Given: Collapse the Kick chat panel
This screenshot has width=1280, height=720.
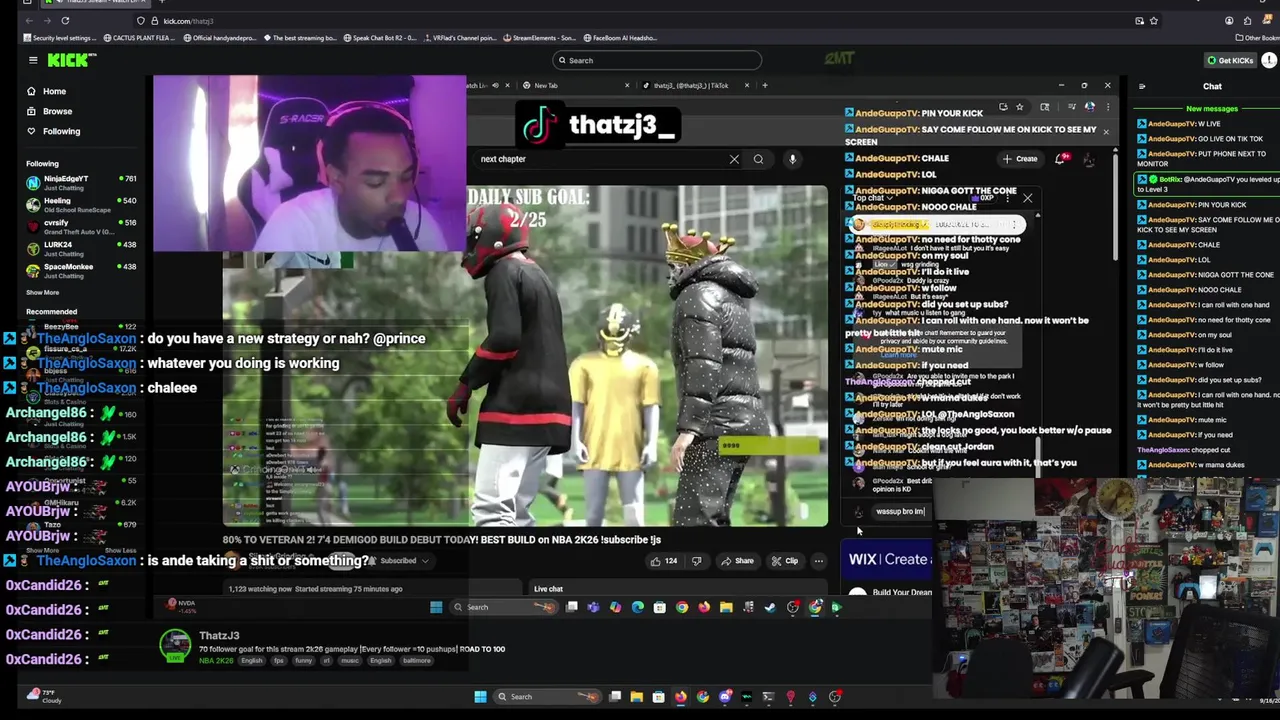Looking at the screenshot, I should pos(1142,86).
